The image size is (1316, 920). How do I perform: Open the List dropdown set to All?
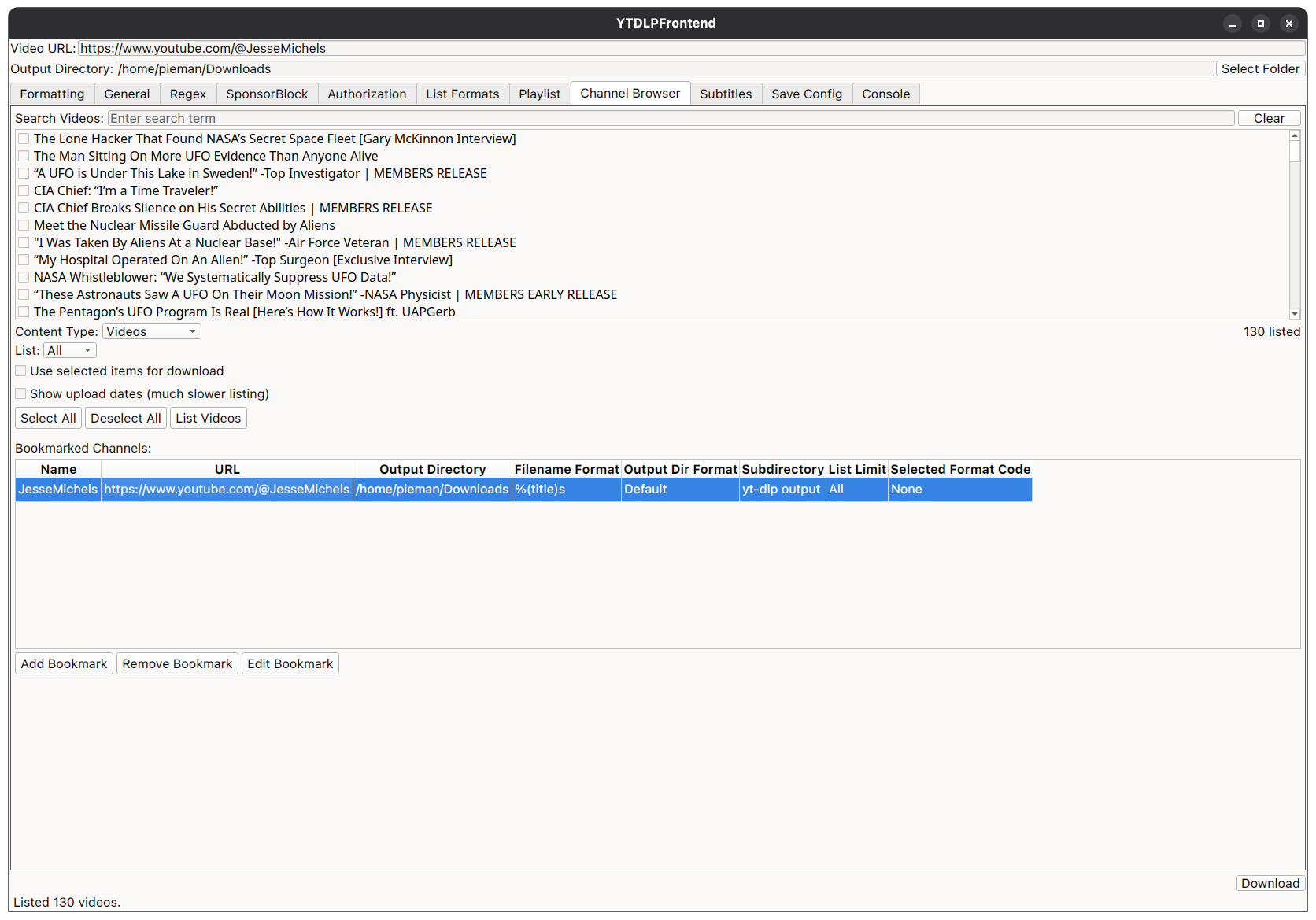click(x=70, y=350)
